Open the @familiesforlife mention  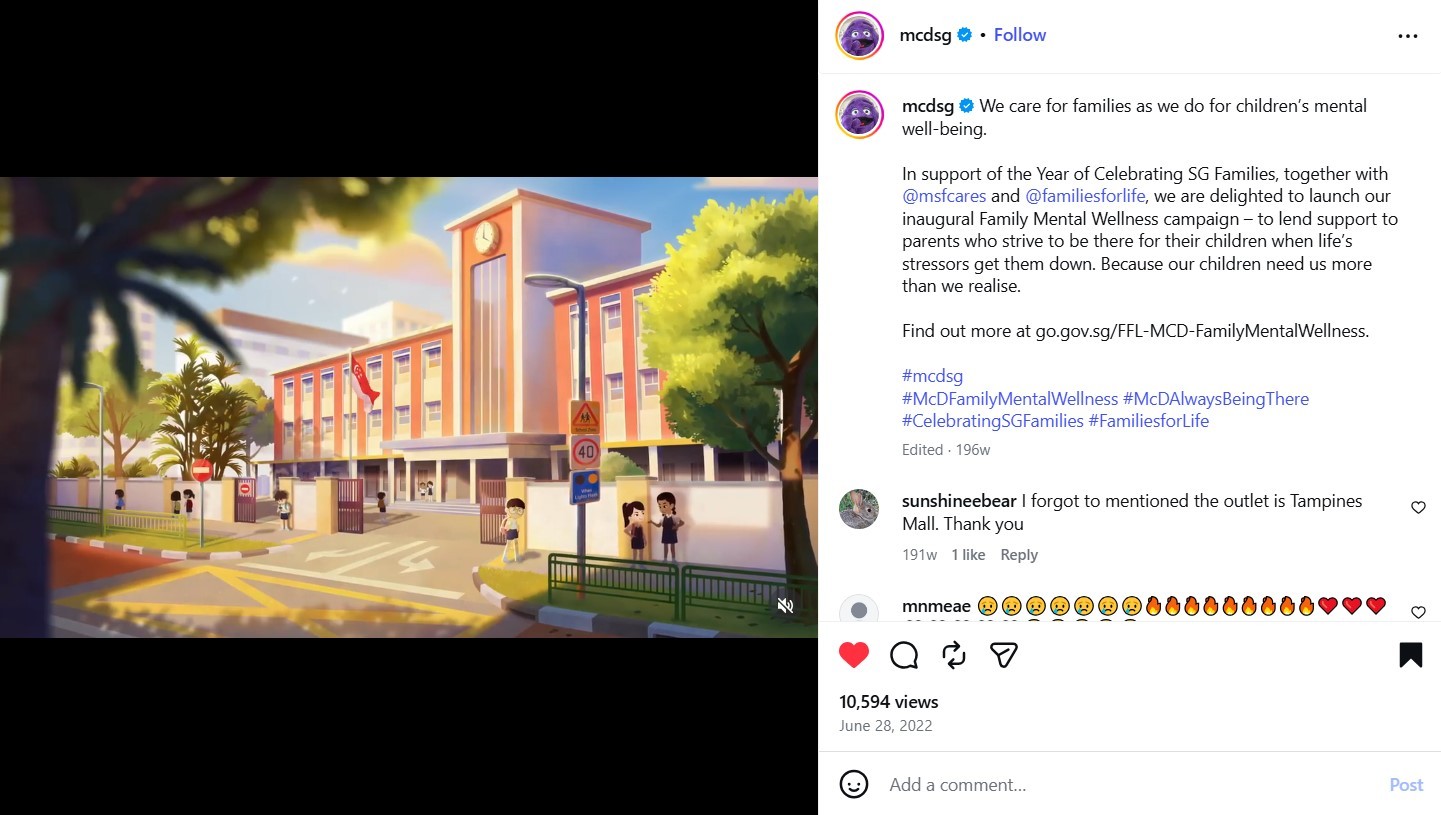click(x=1085, y=196)
